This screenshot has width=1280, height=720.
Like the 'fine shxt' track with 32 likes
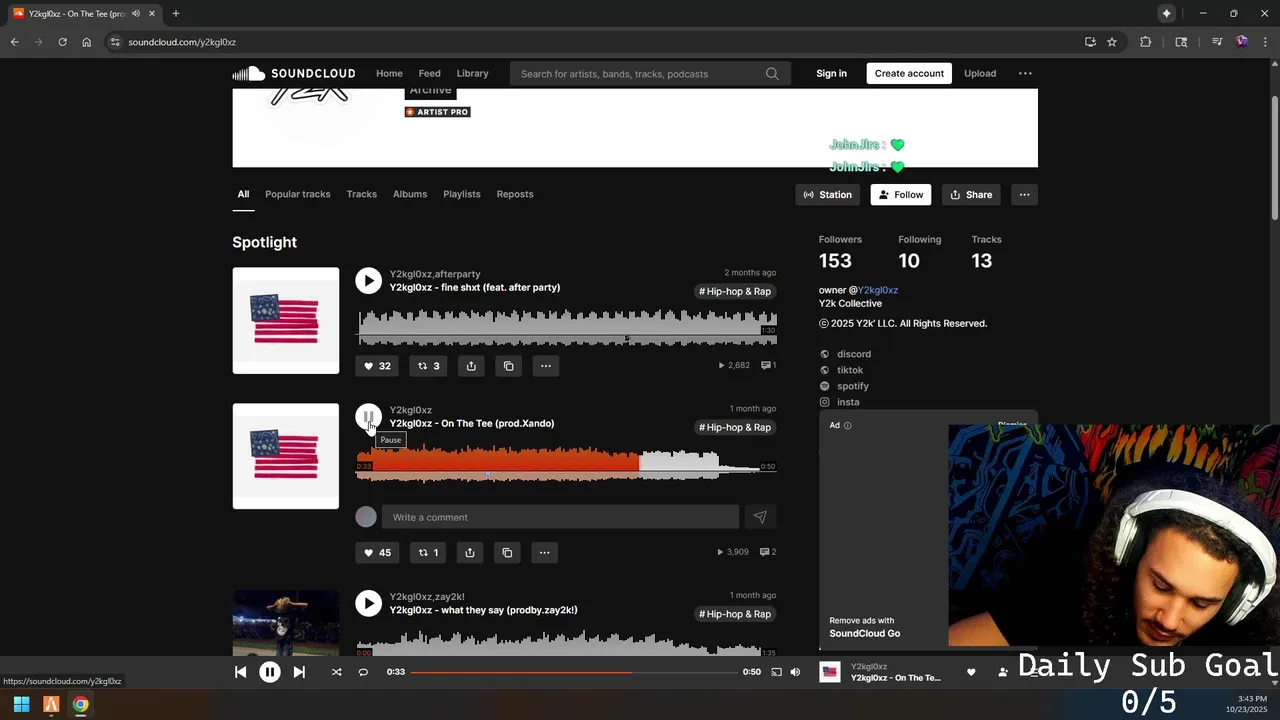point(377,366)
